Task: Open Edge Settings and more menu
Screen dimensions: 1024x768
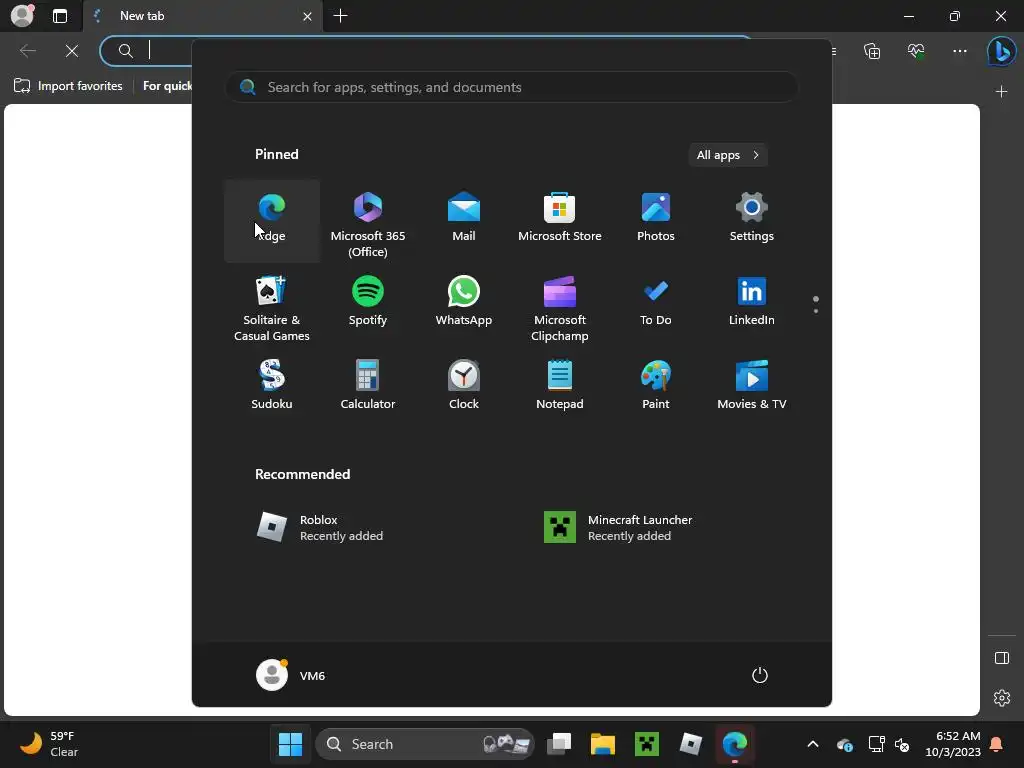Action: pyautogui.click(x=959, y=51)
